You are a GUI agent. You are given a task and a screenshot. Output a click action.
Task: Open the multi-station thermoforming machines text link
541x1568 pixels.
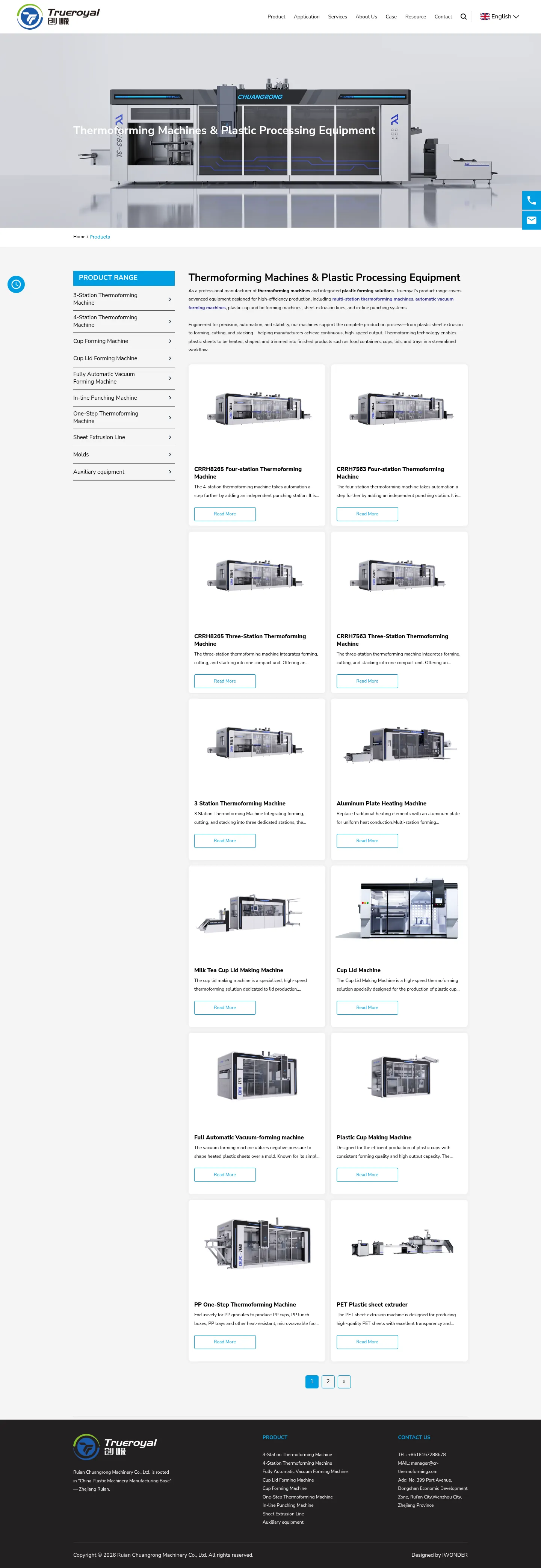(x=372, y=299)
